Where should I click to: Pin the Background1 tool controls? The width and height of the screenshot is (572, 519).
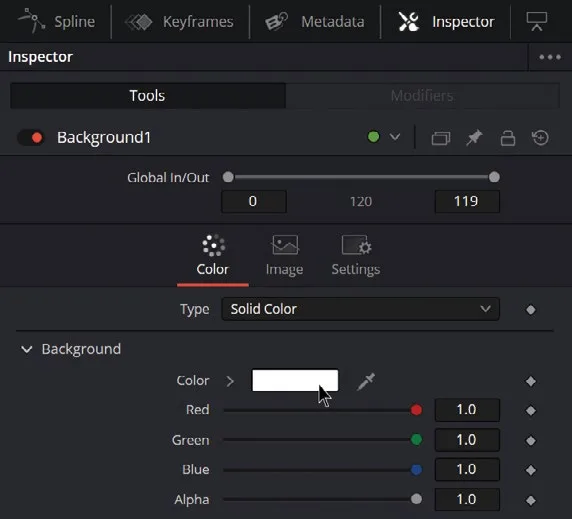click(x=474, y=138)
